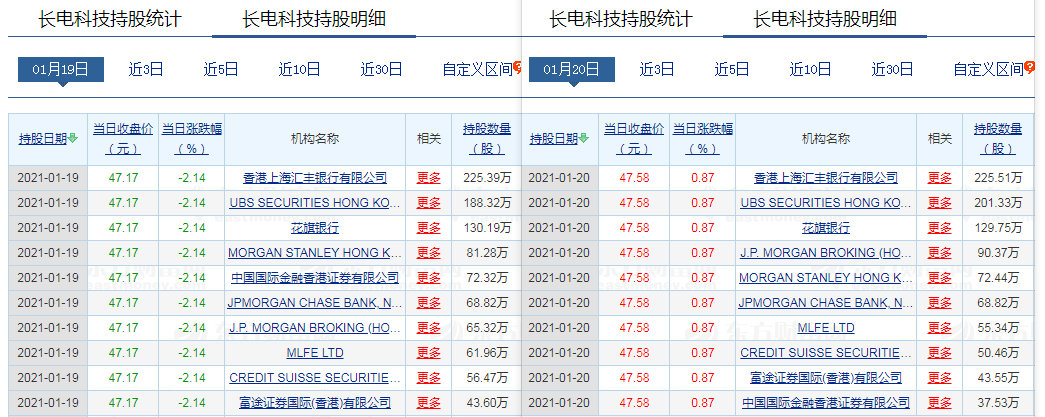This screenshot has width=1045, height=417.
Task: Select the 90.37万 holdings cell
Action: tap(998, 252)
